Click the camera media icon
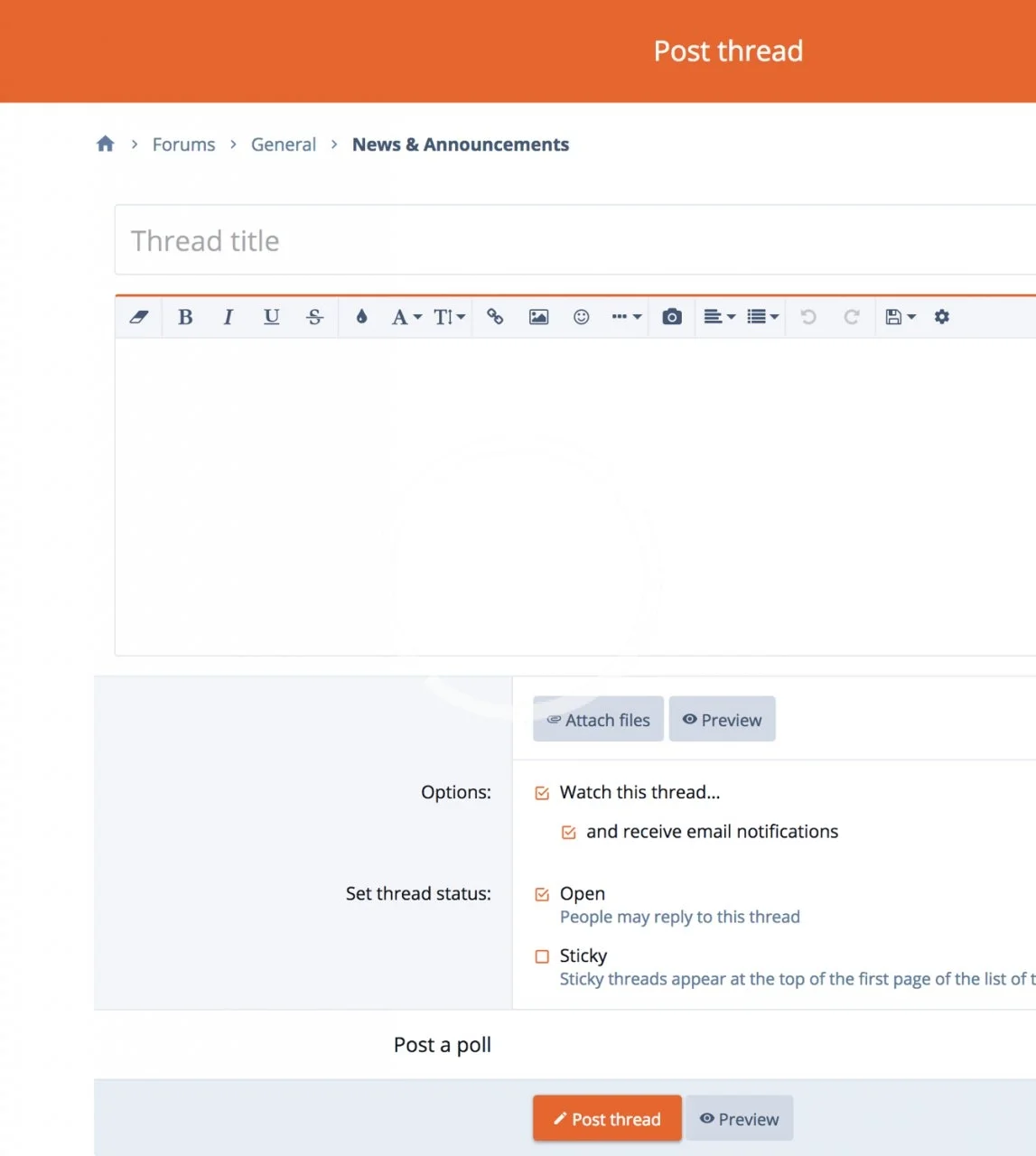The height and width of the screenshot is (1156, 1036). pos(672,317)
